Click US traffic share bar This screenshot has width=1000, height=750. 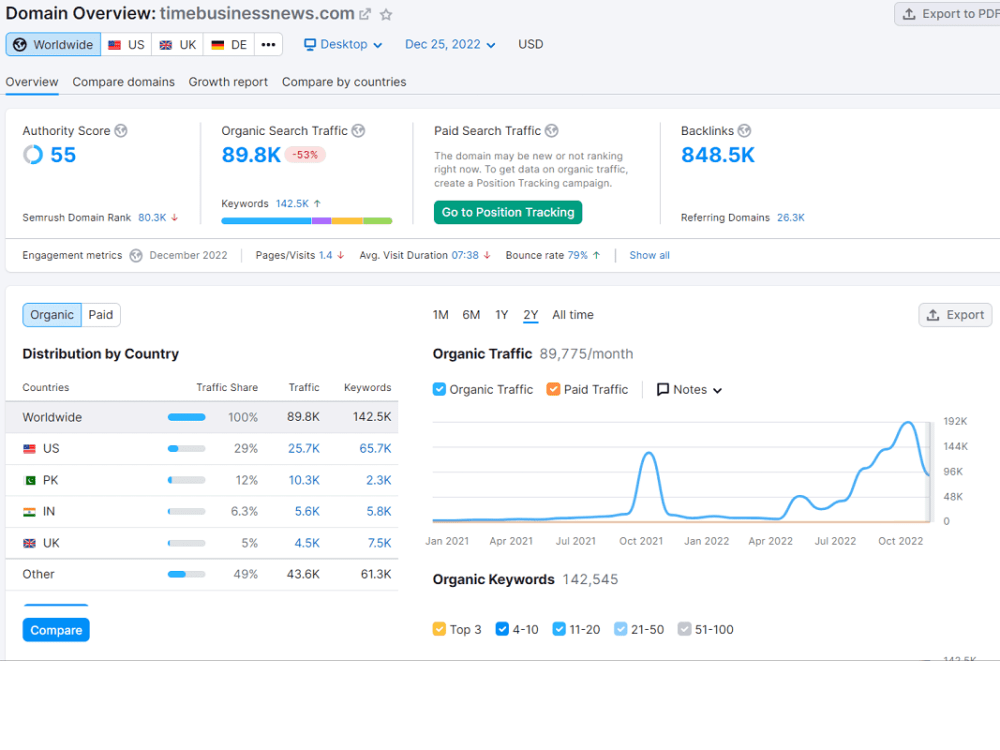(x=186, y=449)
